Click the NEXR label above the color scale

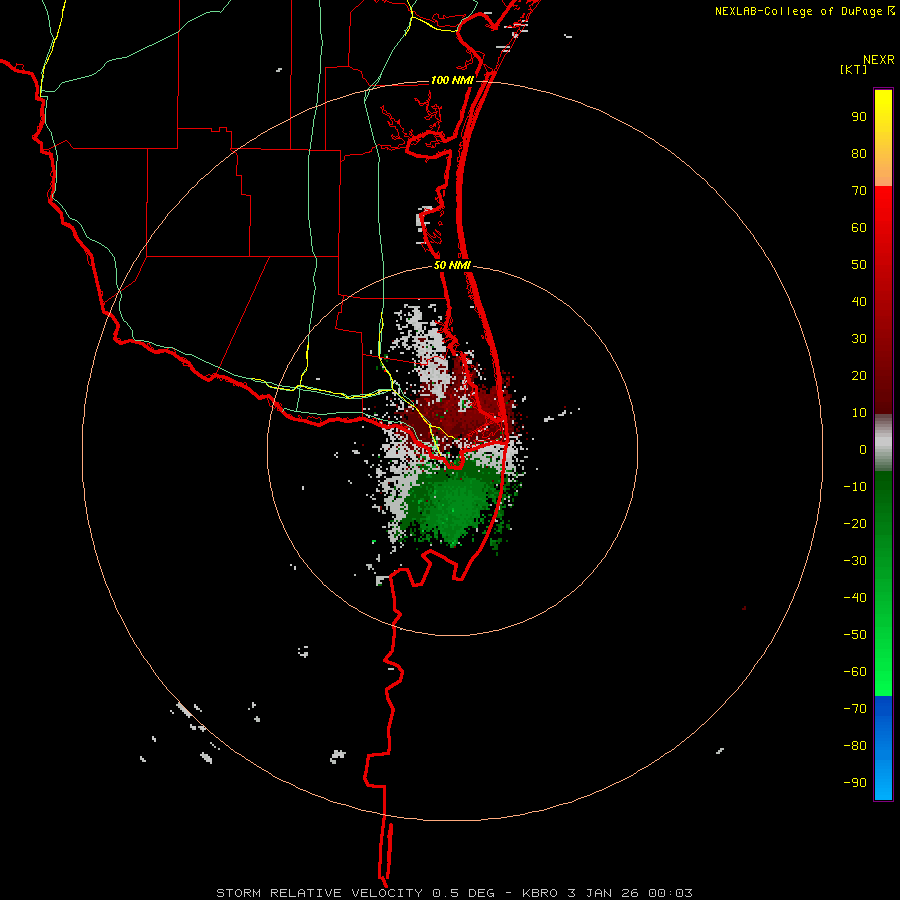tap(879, 60)
